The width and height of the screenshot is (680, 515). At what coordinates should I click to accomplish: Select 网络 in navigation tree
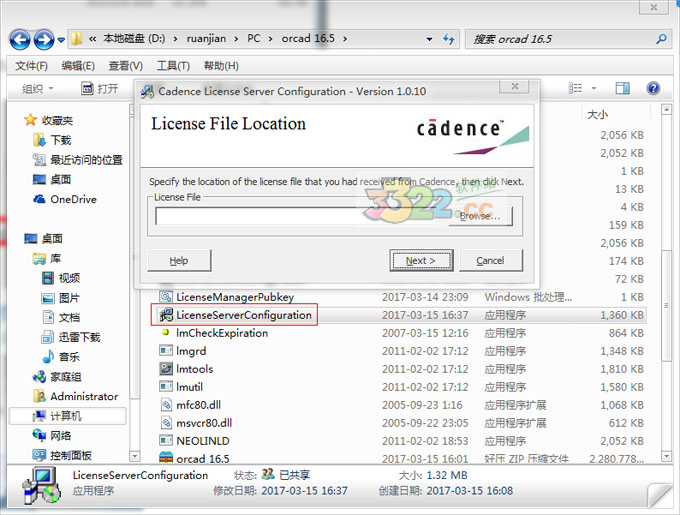point(52,436)
